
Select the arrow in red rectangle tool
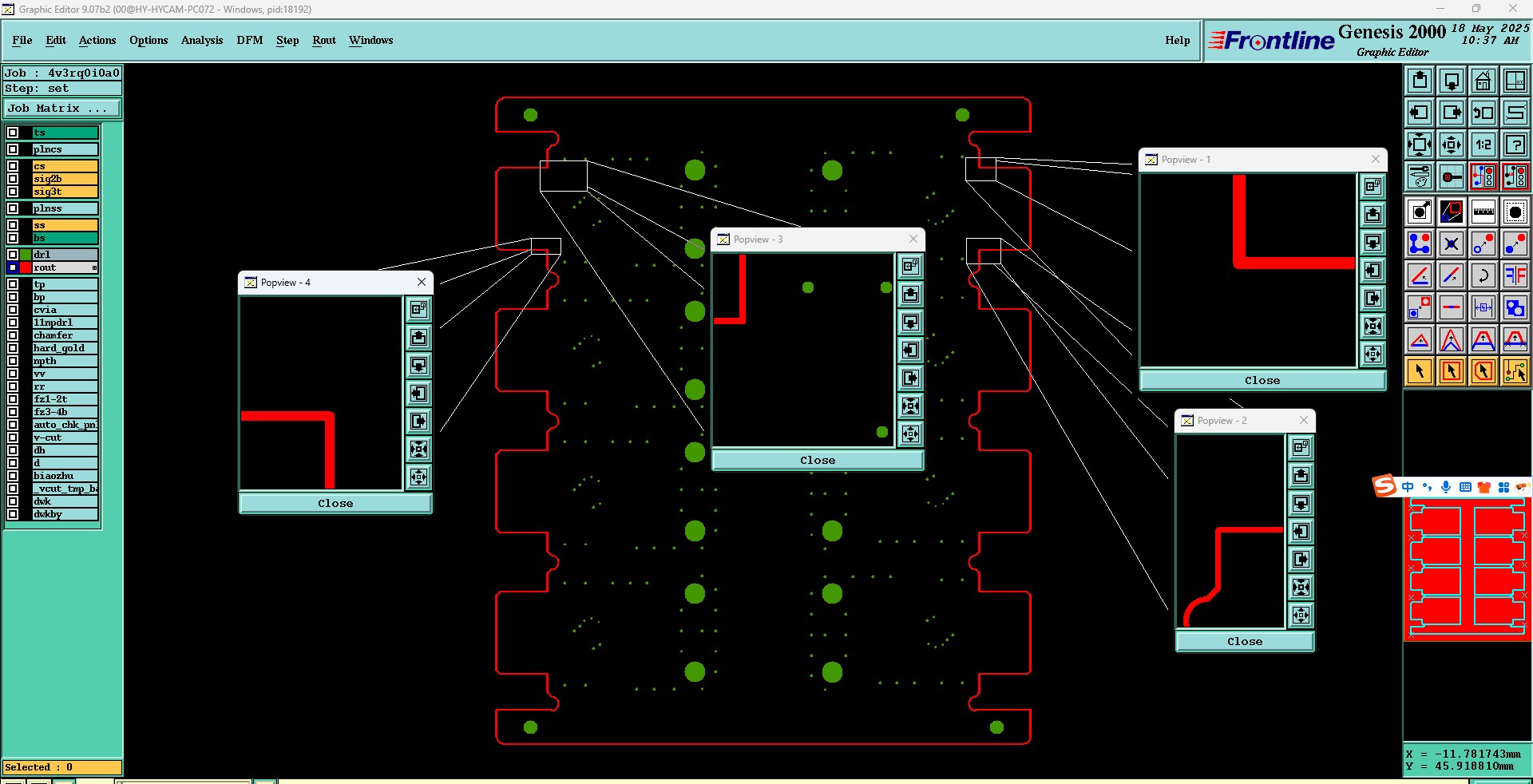point(1452,371)
